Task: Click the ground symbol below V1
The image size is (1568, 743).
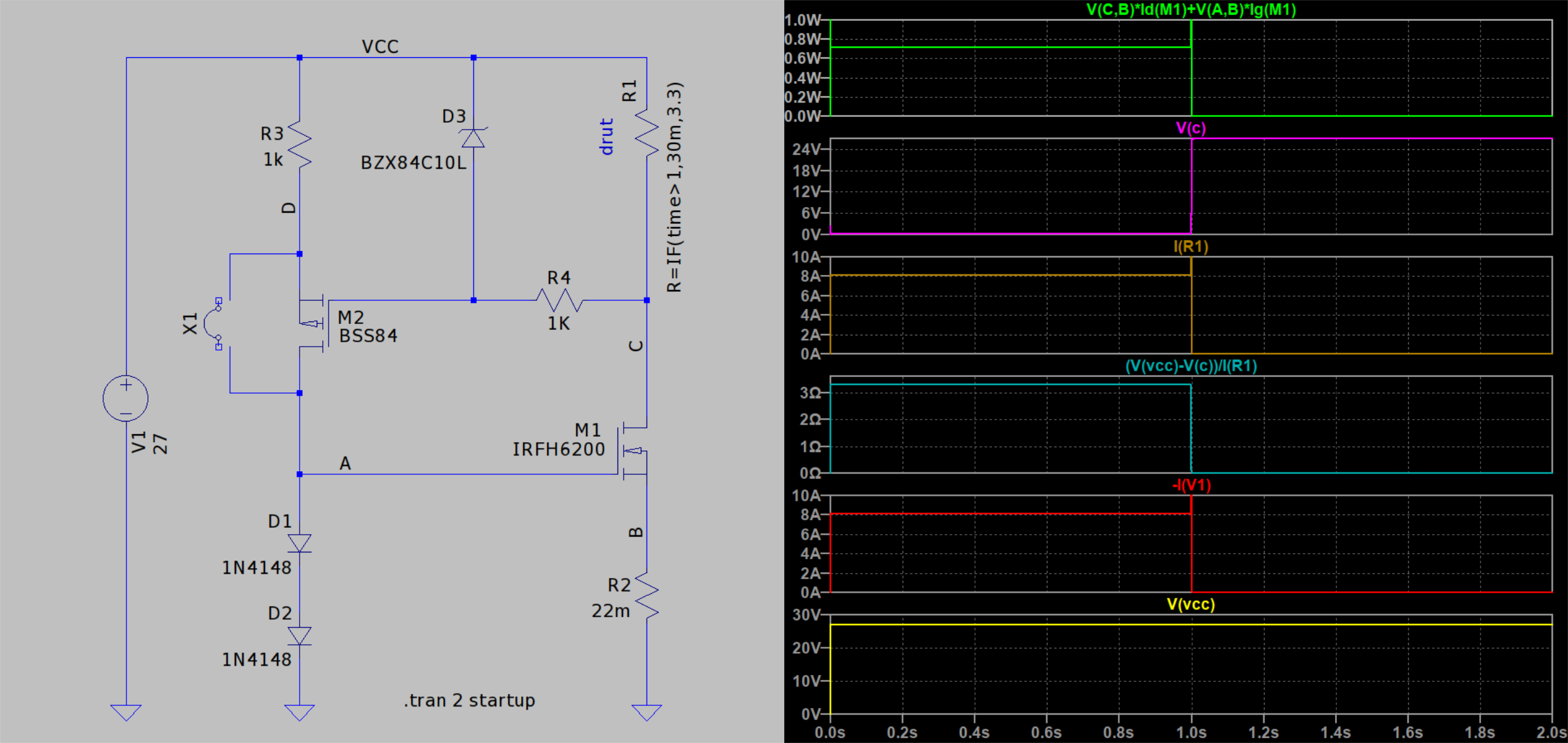Action: coord(126,712)
